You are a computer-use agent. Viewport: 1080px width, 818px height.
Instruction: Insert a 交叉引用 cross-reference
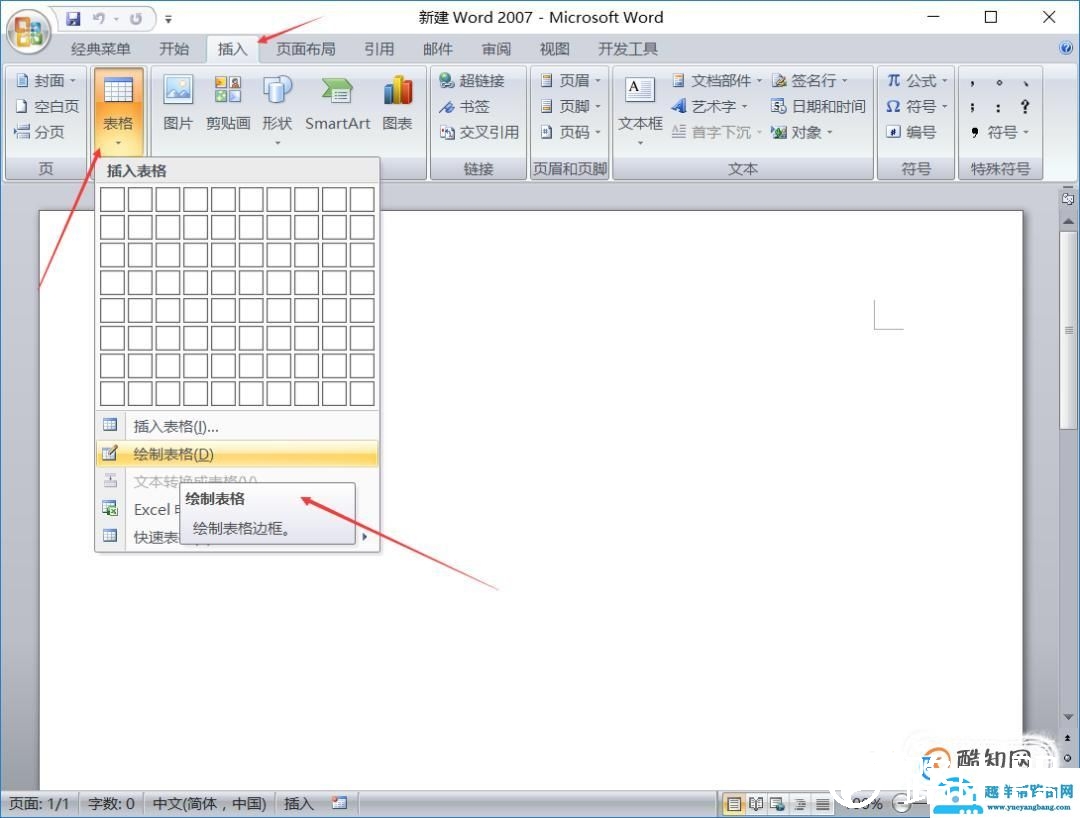tap(479, 132)
